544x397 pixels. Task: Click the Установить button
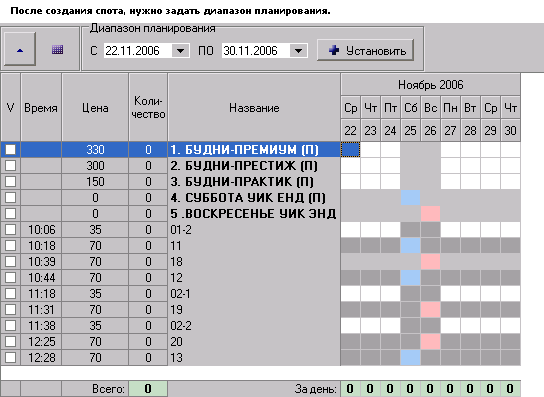pyautogui.click(x=365, y=50)
